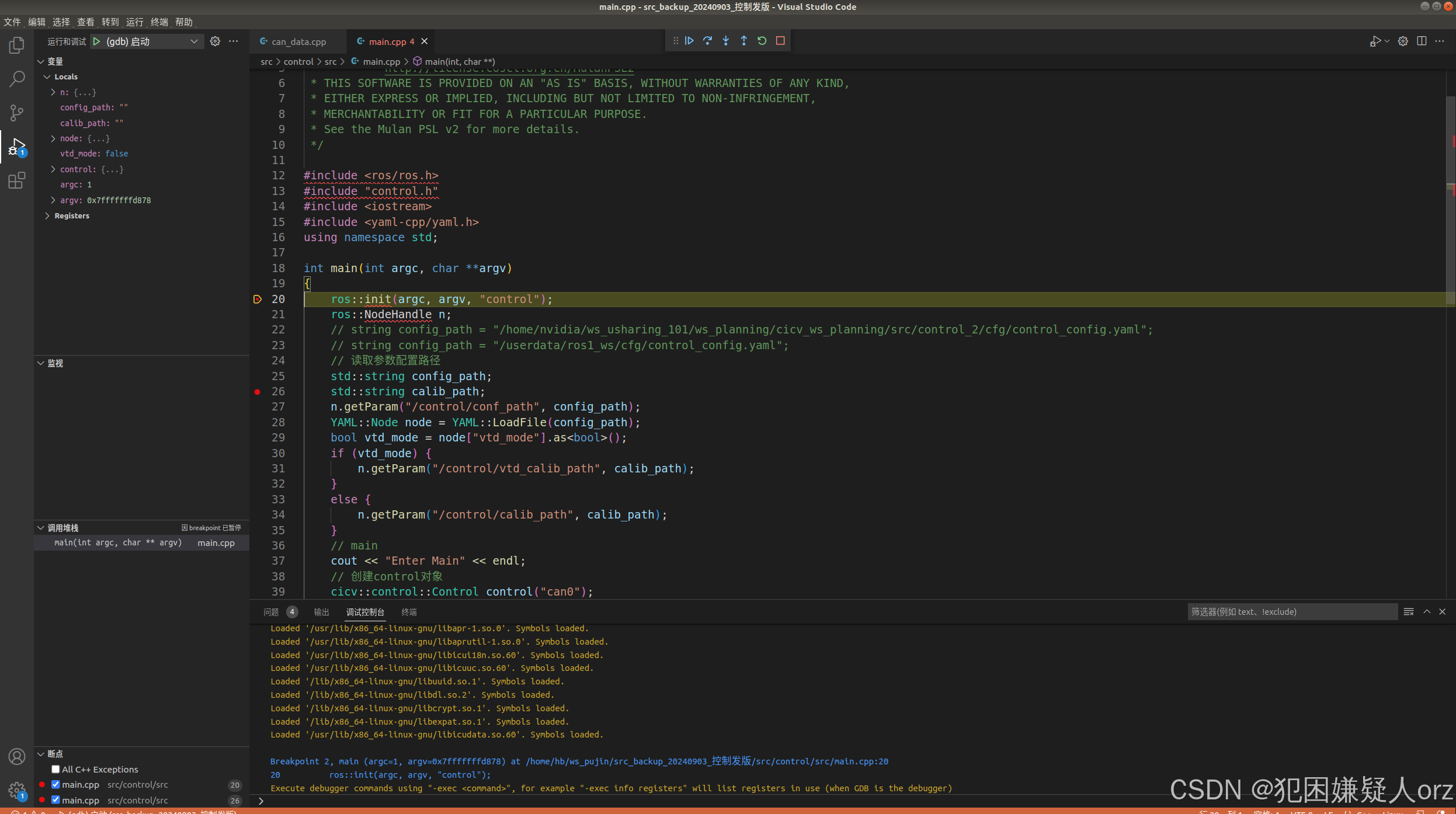
Task: Select variable argc: 1
Action: pos(76,185)
